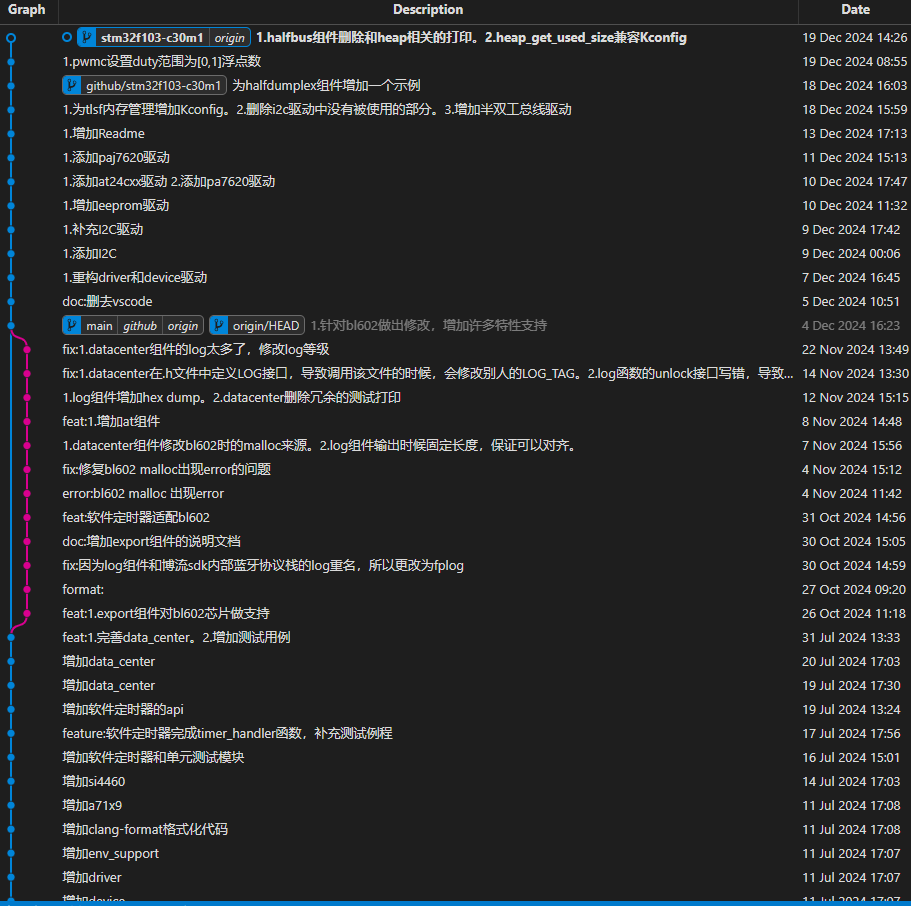Click date 4 Dec 2024 16:23

click(x=851, y=325)
